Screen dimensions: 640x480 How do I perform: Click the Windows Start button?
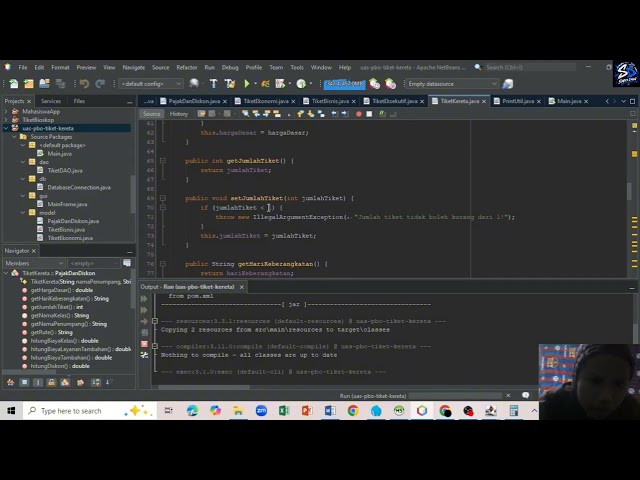point(11,411)
